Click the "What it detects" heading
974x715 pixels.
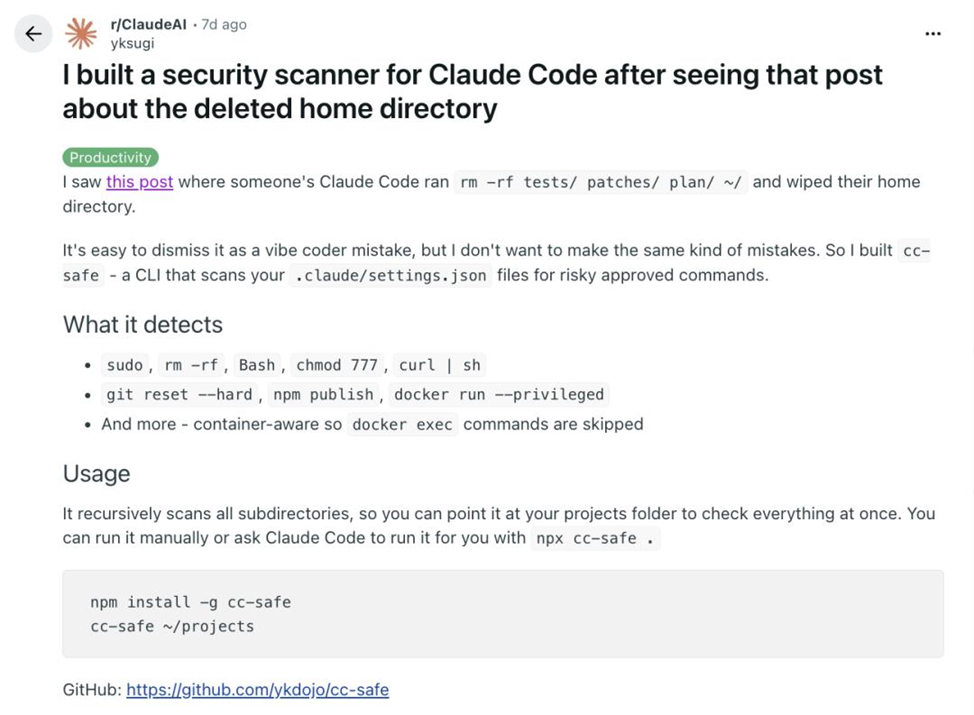click(x=142, y=325)
